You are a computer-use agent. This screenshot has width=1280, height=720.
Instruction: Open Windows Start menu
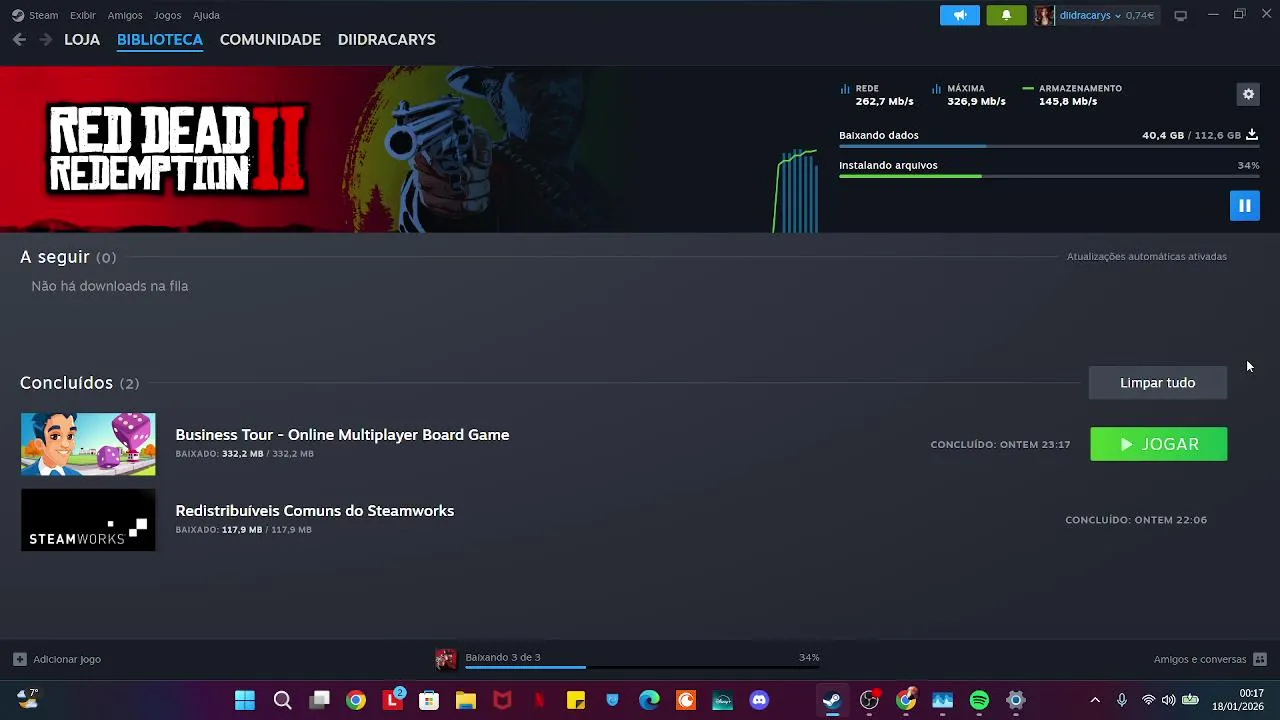click(x=245, y=700)
